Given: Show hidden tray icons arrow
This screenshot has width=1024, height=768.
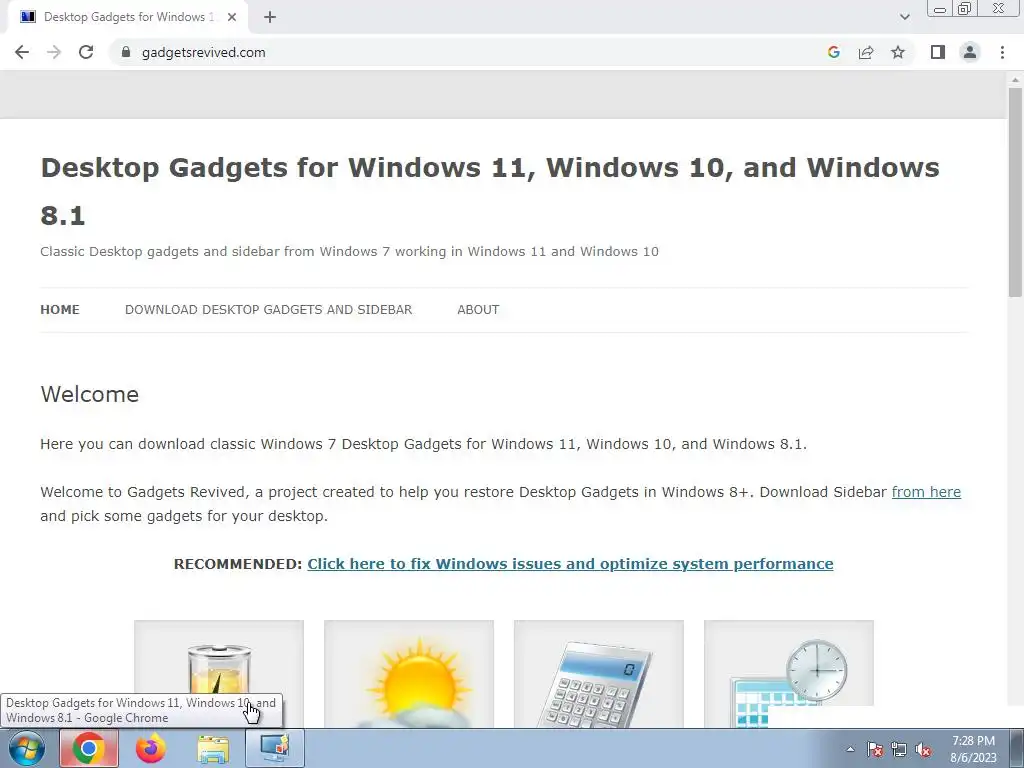Looking at the screenshot, I should pos(850,749).
